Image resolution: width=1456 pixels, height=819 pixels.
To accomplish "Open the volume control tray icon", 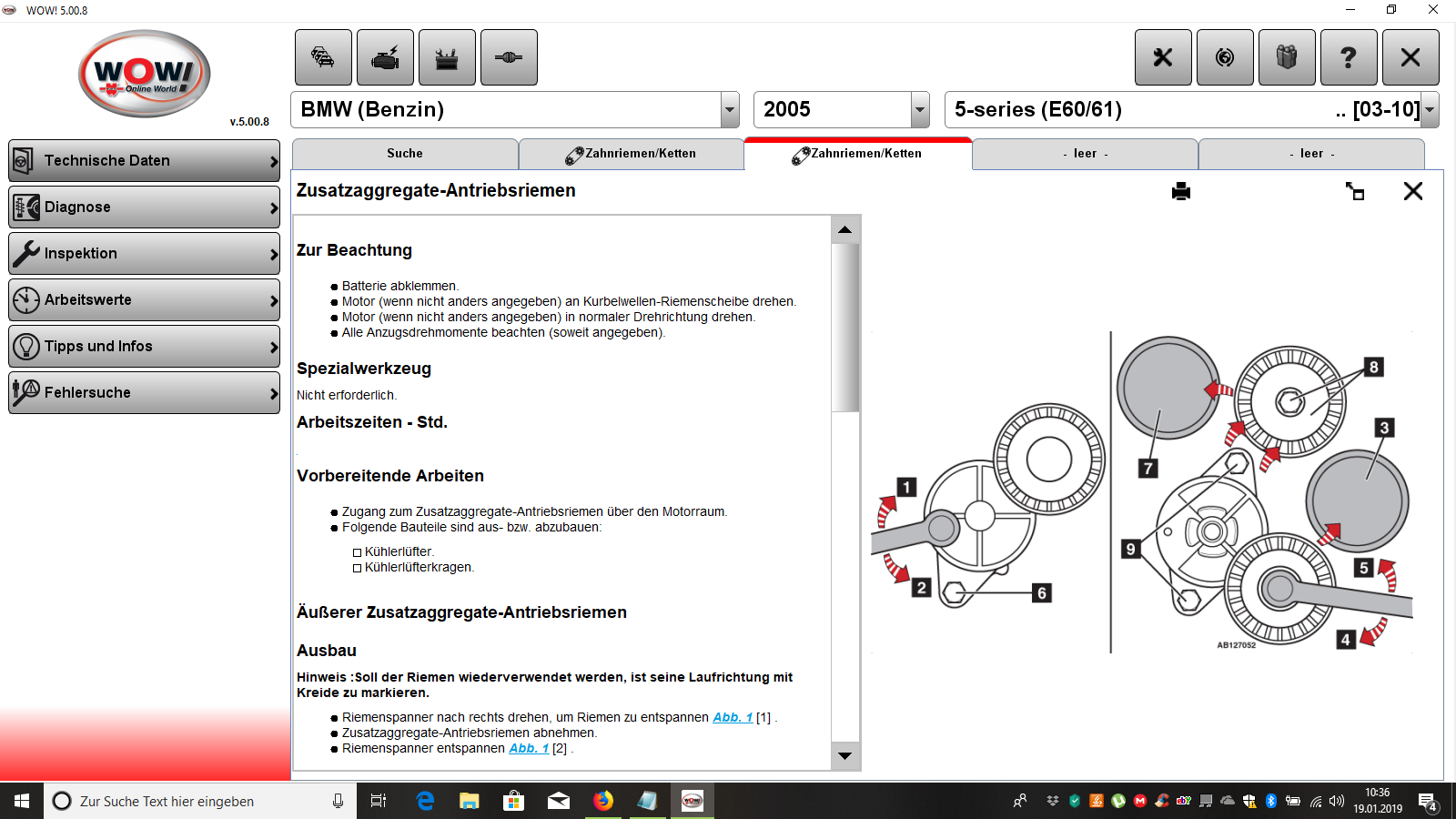I will (1337, 801).
